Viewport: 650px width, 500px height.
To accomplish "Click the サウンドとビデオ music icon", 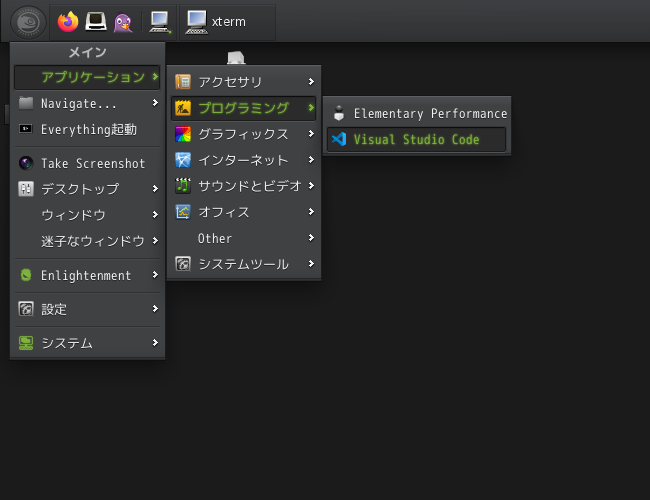I will click(x=183, y=186).
